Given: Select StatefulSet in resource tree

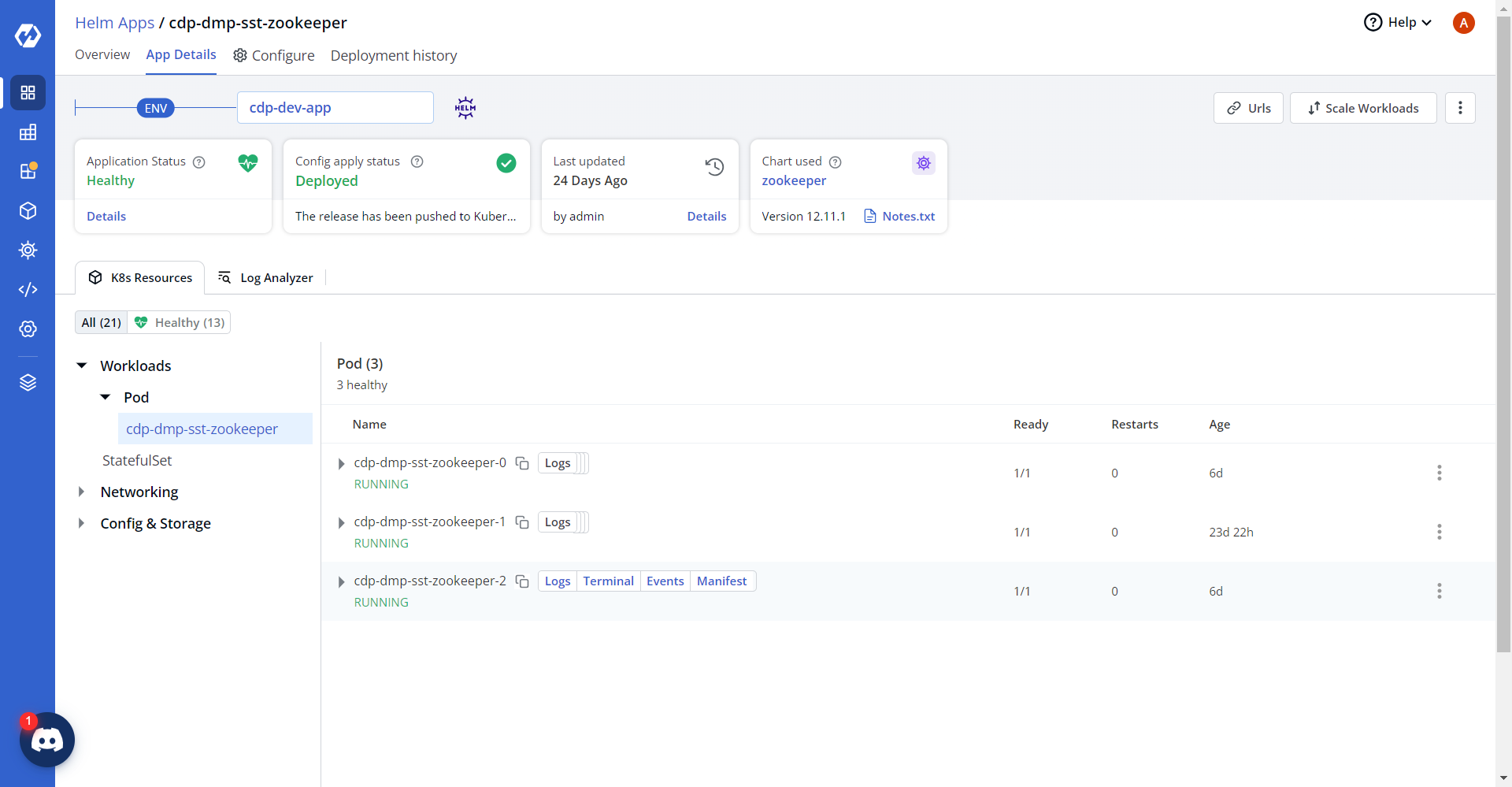Looking at the screenshot, I should point(137,460).
